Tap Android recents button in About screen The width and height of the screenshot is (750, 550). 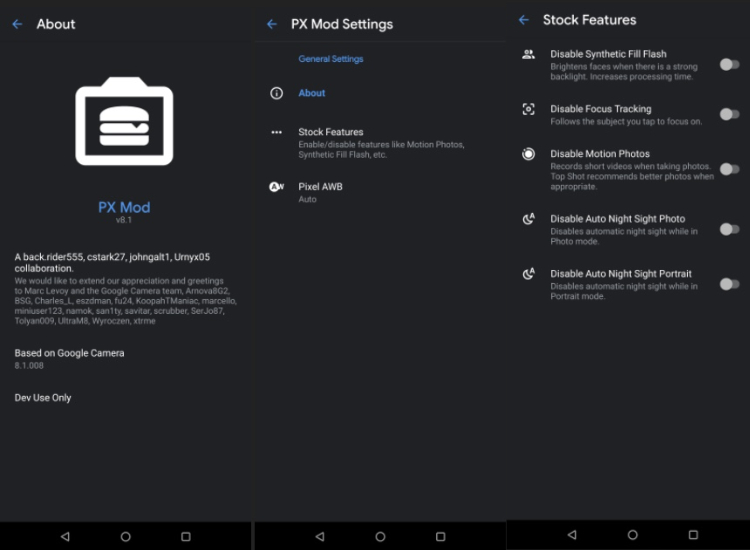186,537
